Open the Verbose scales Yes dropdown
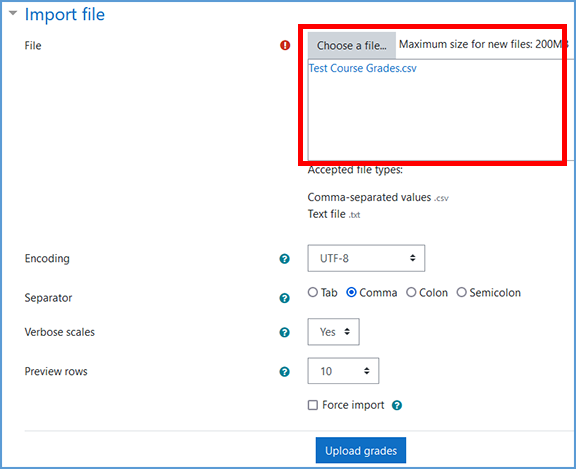 pos(334,332)
